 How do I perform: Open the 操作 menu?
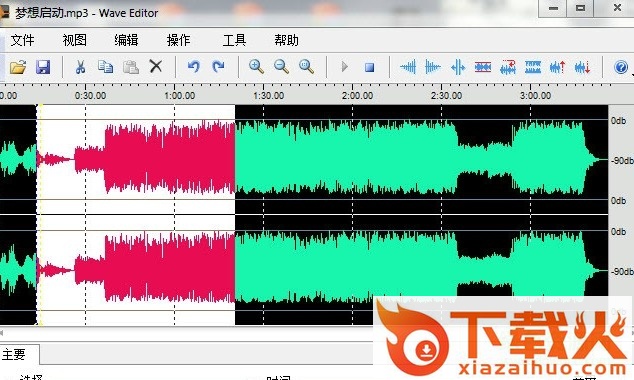click(x=178, y=40)
